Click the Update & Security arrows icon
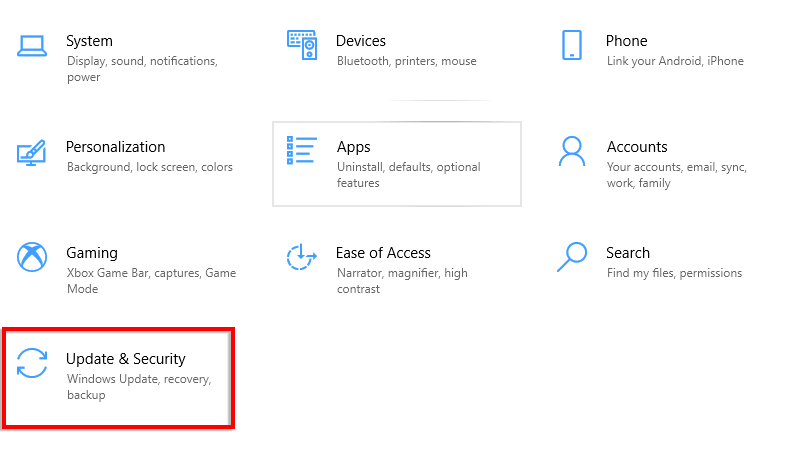 pyautogui.click(x=32, y=364)
